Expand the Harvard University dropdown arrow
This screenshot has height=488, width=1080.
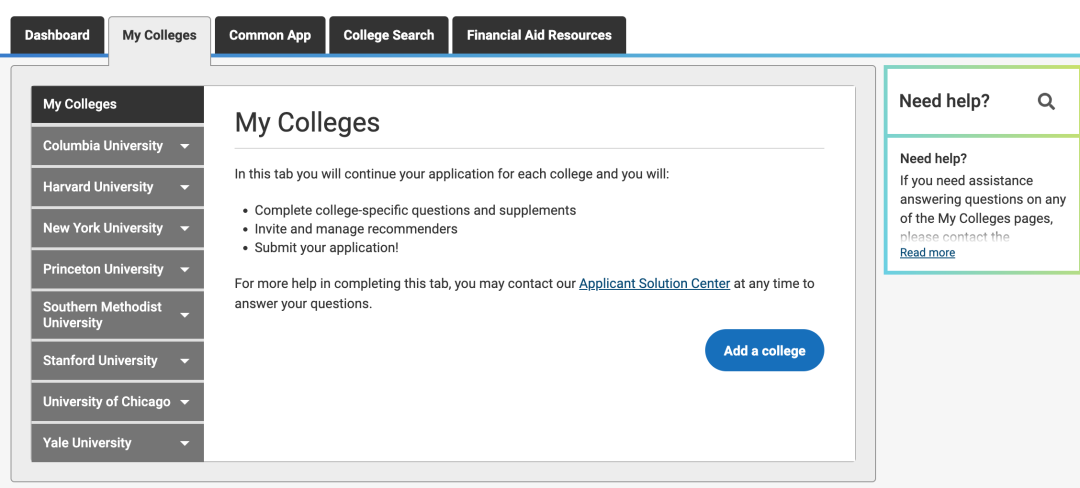[x=184, y=187]
